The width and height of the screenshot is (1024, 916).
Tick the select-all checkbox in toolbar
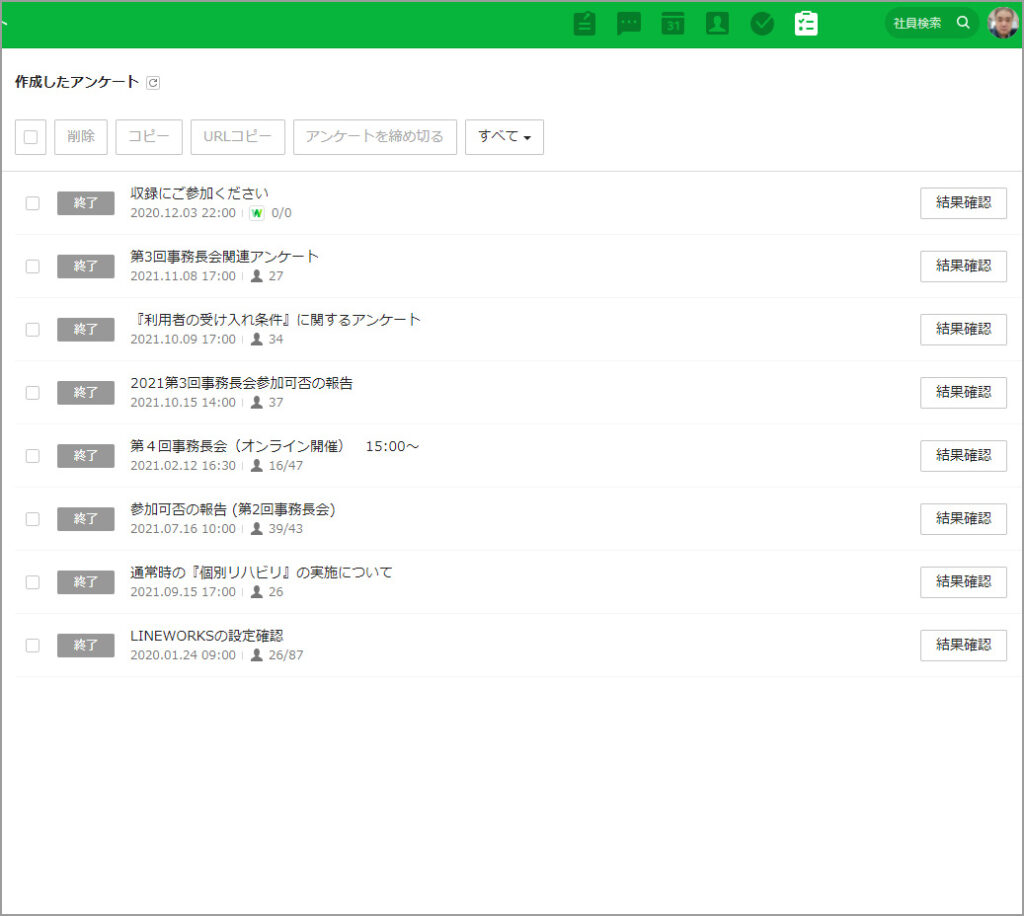(x=31, y=137)
